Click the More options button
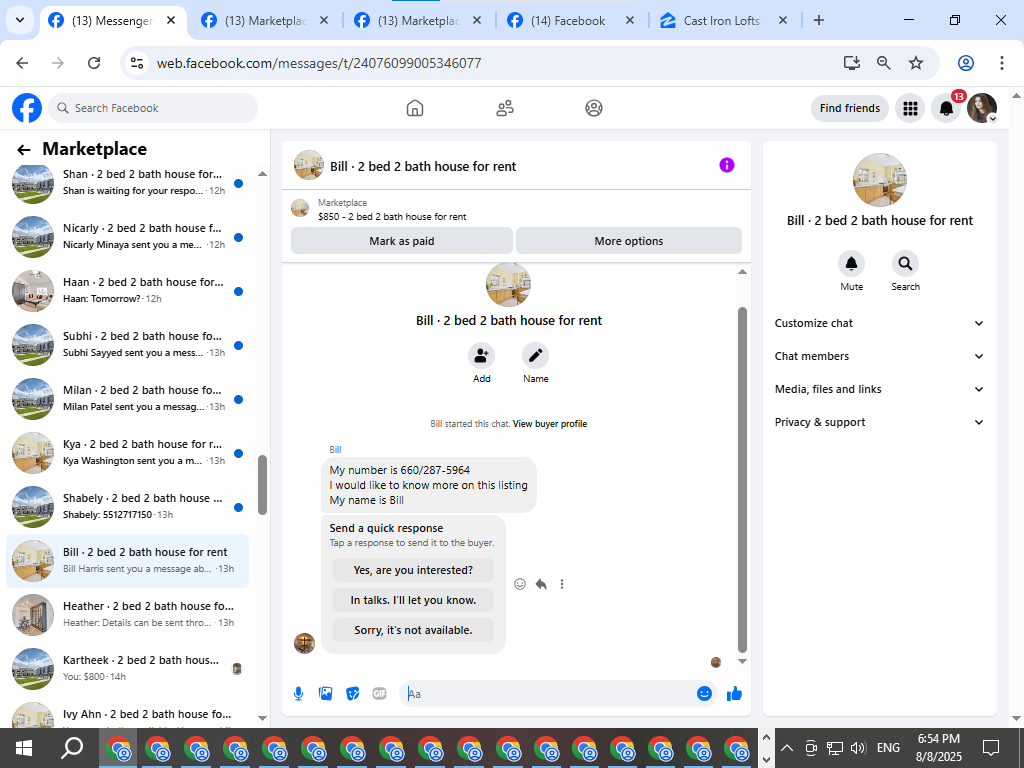This screenshot has height=768, width=1024. tap(628, 241)
